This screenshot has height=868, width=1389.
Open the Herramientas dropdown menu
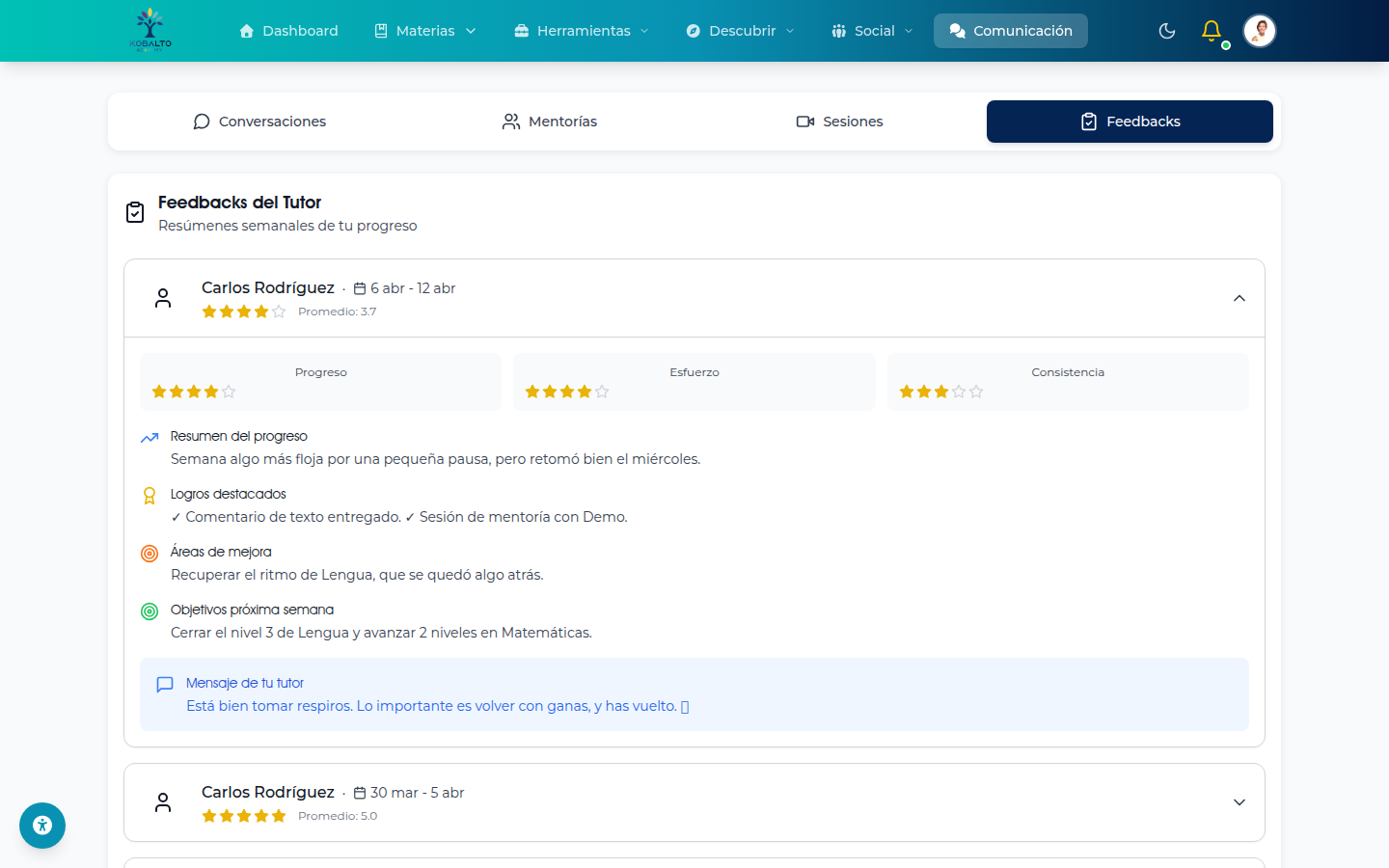[582, 31]
